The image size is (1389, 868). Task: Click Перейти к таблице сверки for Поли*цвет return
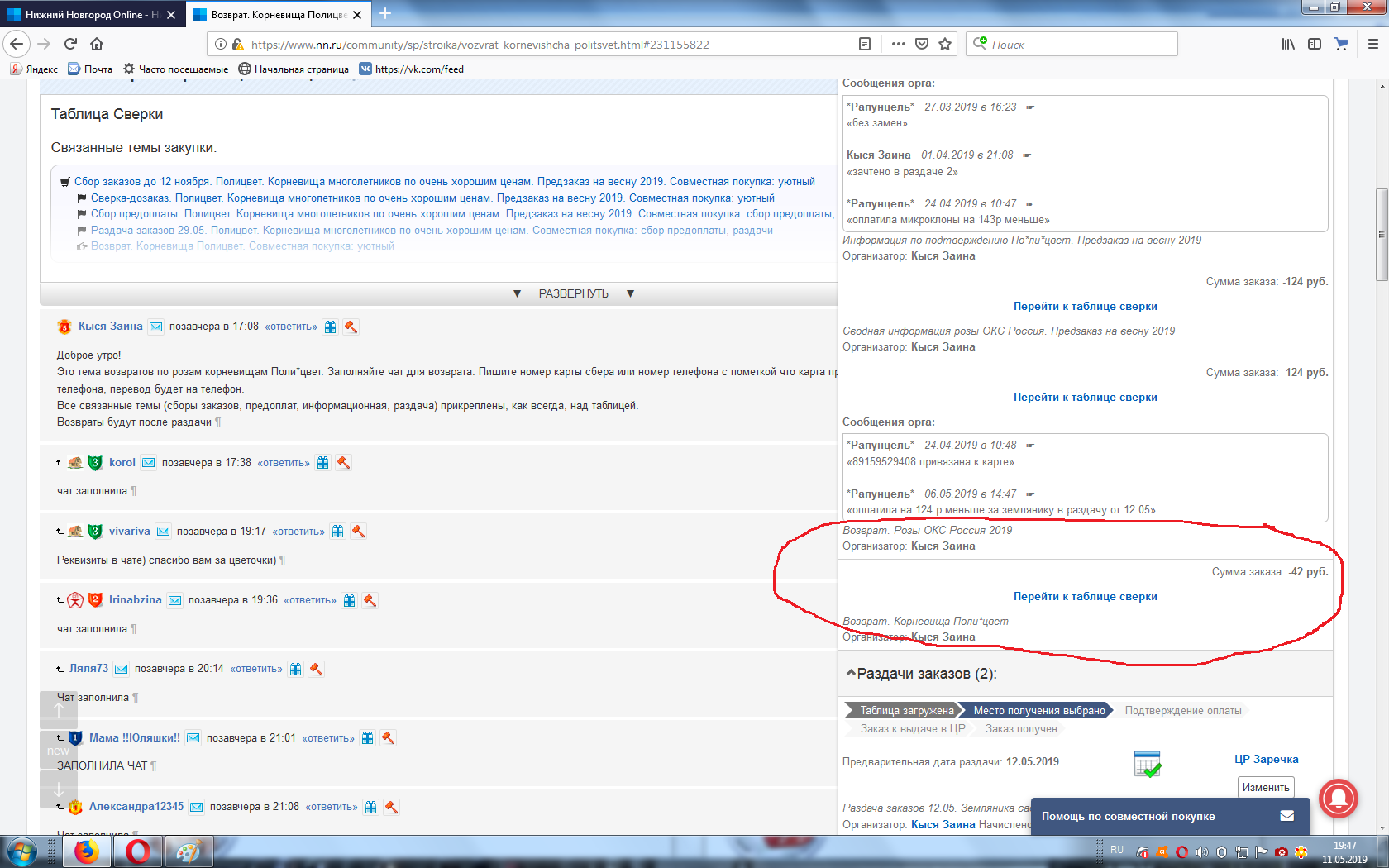[1085, 596]
